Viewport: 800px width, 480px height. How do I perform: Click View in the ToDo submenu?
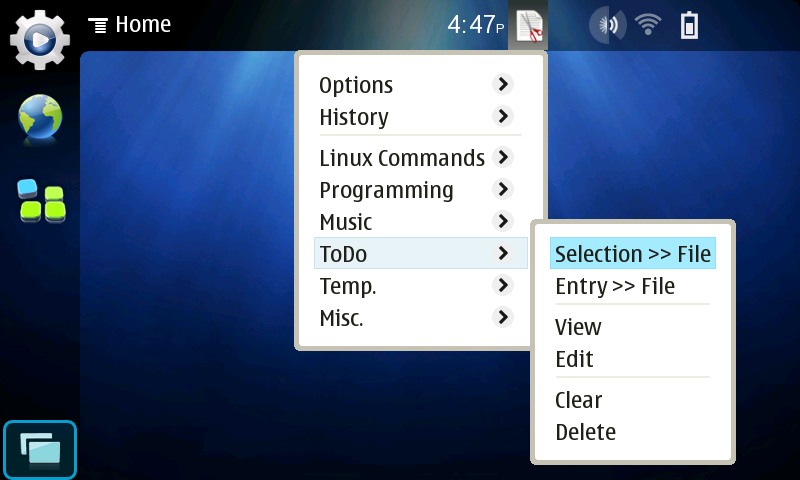point(579,327)
